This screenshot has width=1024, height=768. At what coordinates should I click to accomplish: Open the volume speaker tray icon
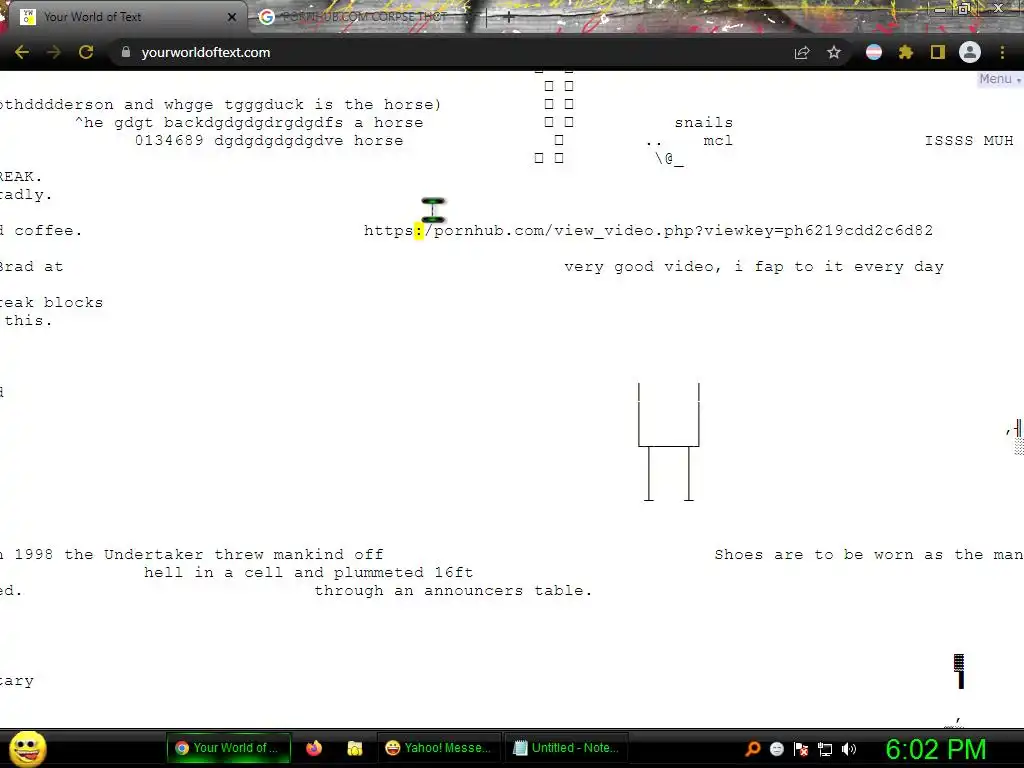click(x=849, y=749)
